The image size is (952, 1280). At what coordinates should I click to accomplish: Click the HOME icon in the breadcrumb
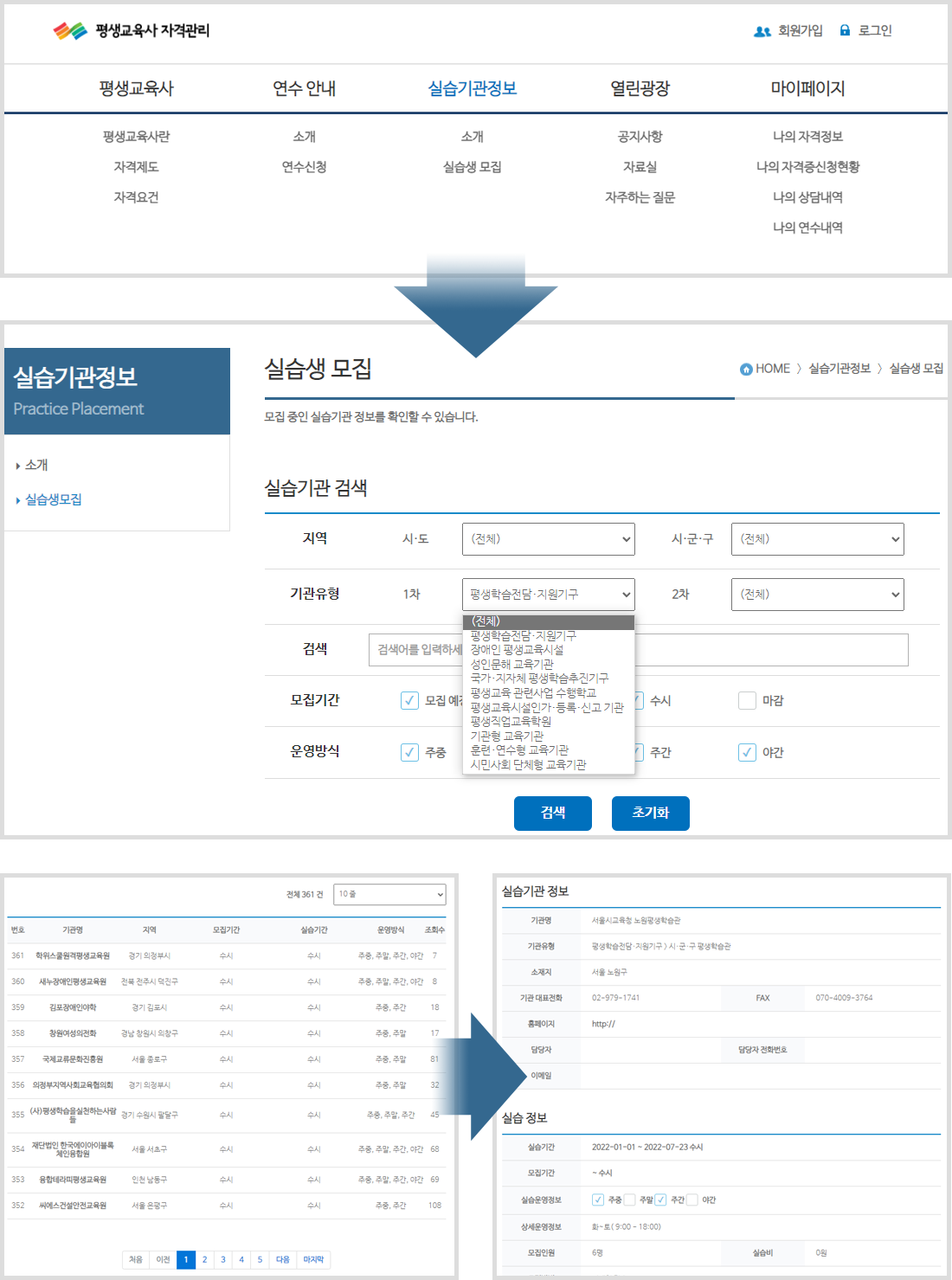coord(744,368)
